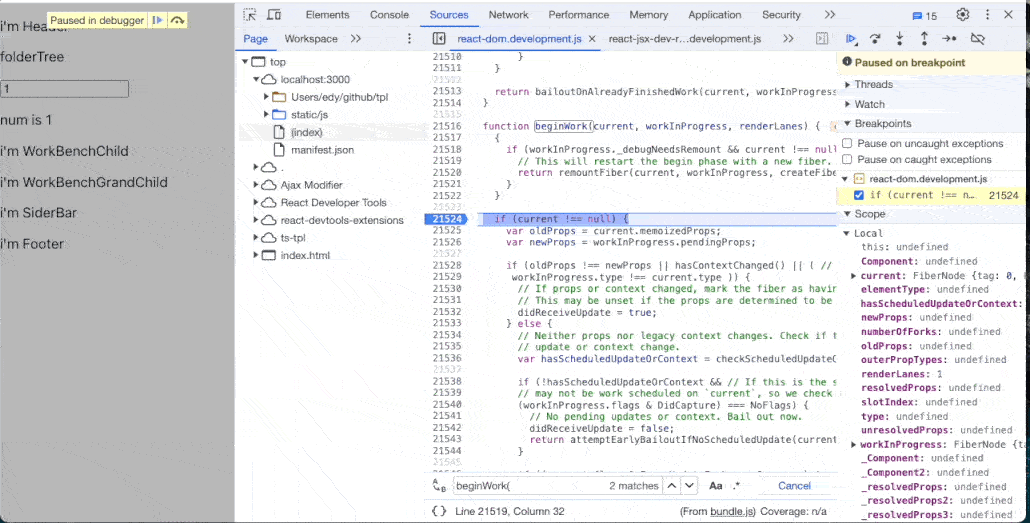Viewport: 1030px width, 523px height.
Task: Switch to the Elements panel tab
Action: pos(327,14)
